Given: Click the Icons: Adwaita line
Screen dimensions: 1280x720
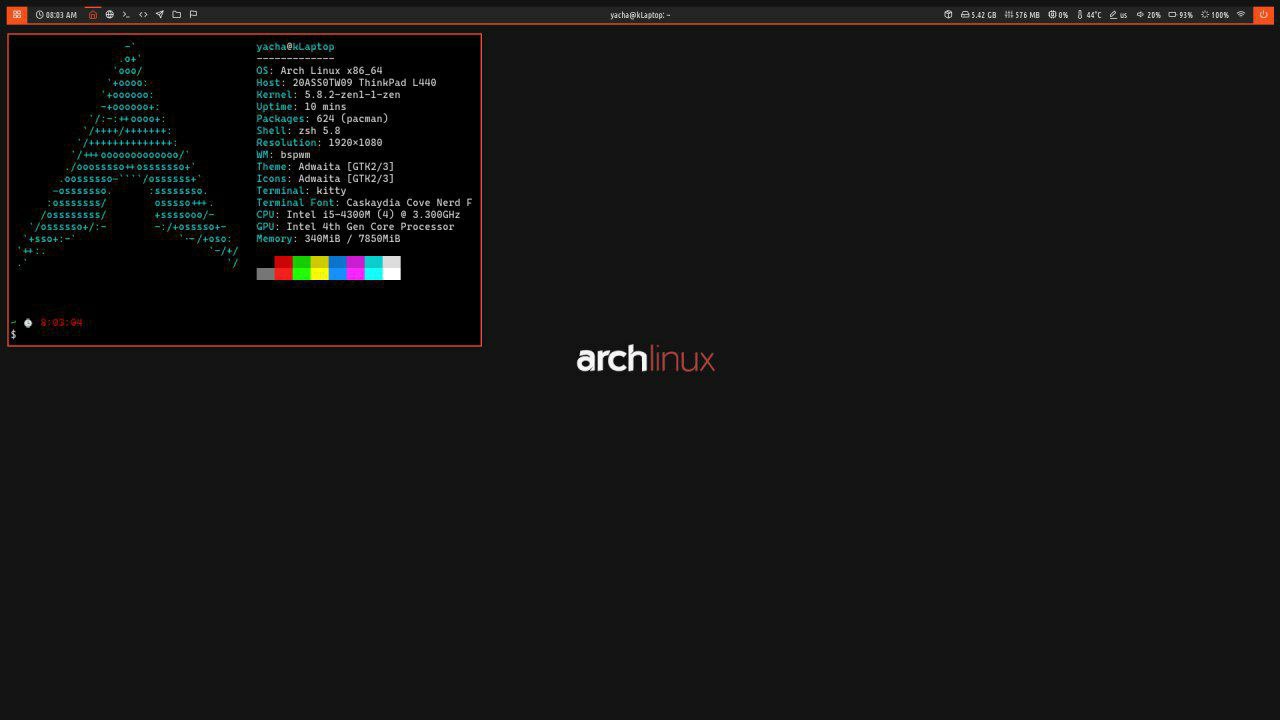Looking at the screenshot, I should (325, 179).
